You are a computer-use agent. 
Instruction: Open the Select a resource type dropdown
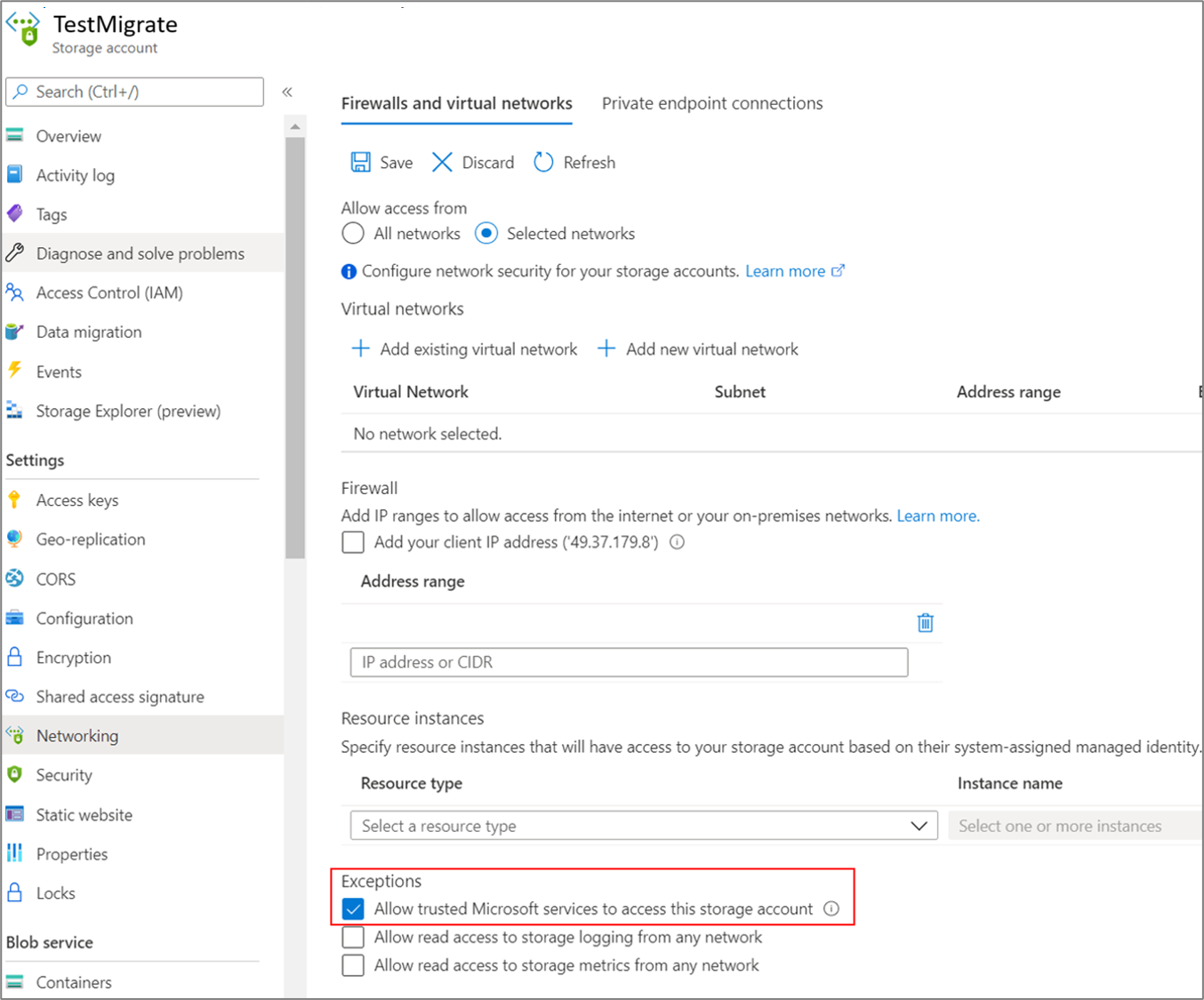644,826
